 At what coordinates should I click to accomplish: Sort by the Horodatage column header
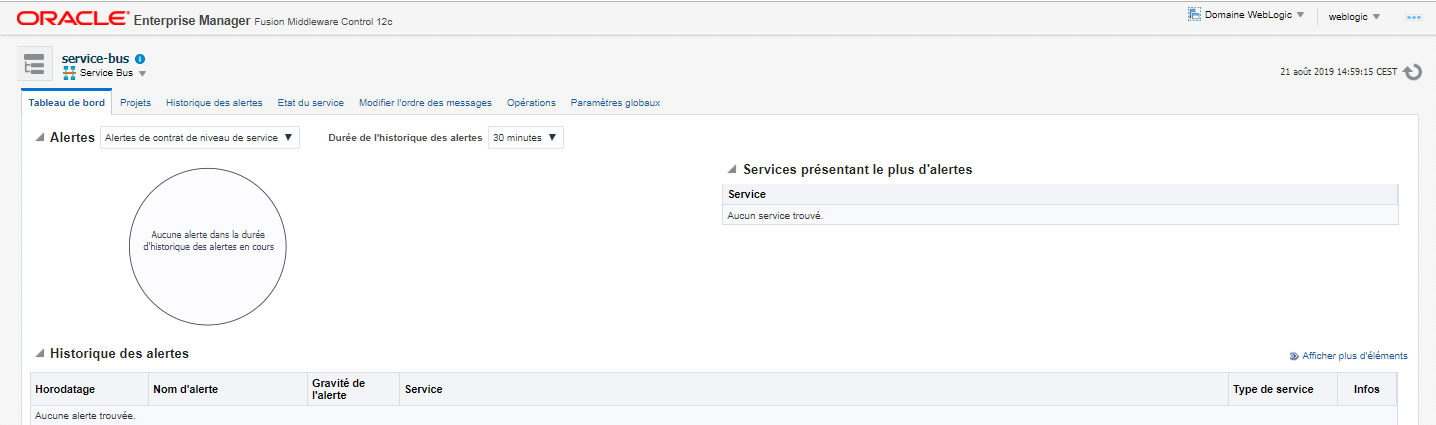(64, 389)
